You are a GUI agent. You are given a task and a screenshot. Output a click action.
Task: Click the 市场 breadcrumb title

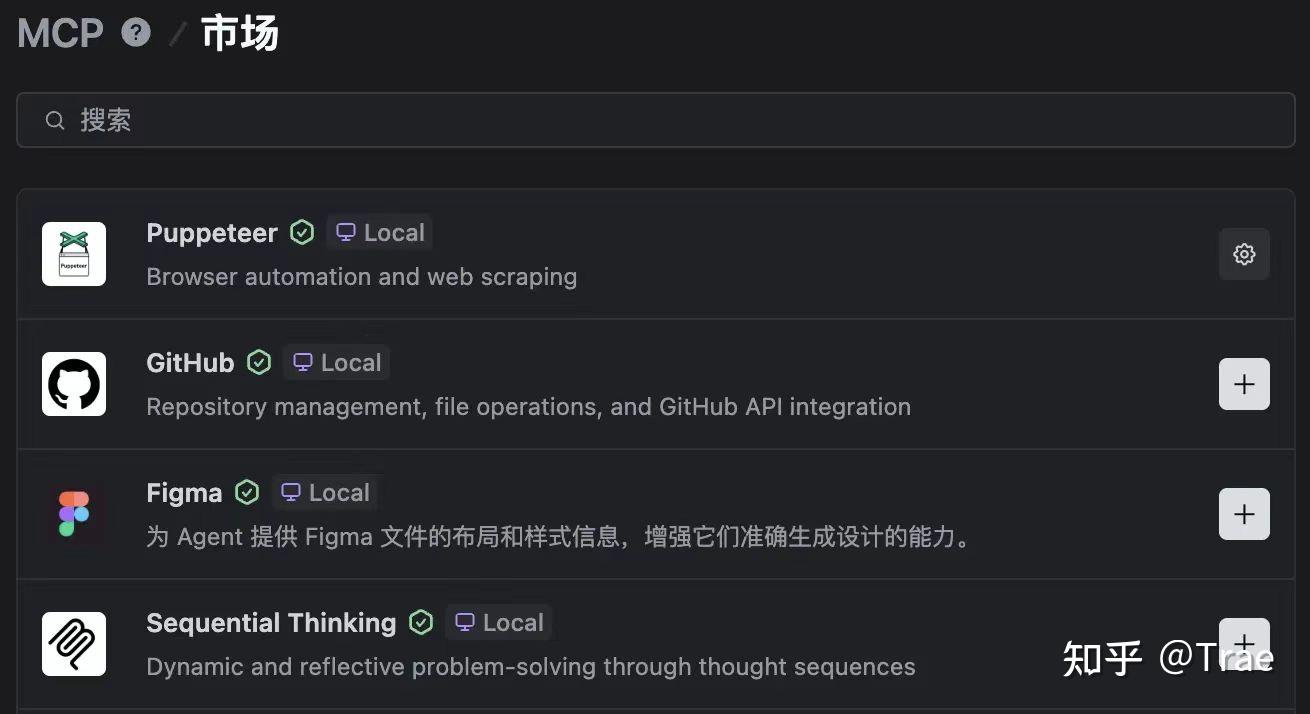(240, 33)
